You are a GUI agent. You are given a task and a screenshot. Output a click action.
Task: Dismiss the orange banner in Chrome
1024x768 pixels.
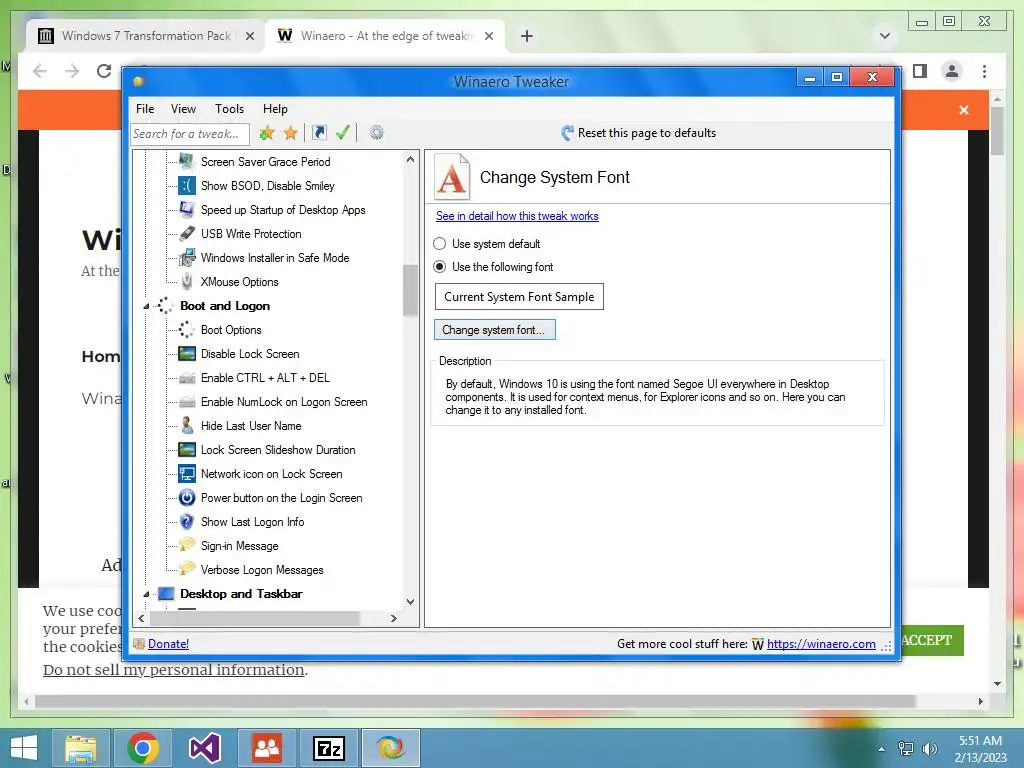(964, 110)
